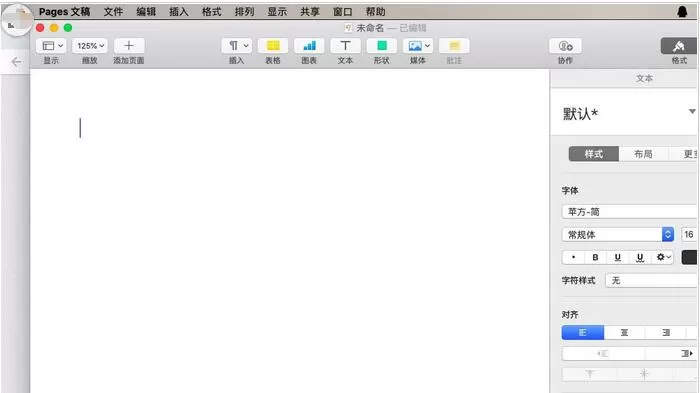
Task: Open the Pages 文稿 menu
Action: (x=64, y=12)
